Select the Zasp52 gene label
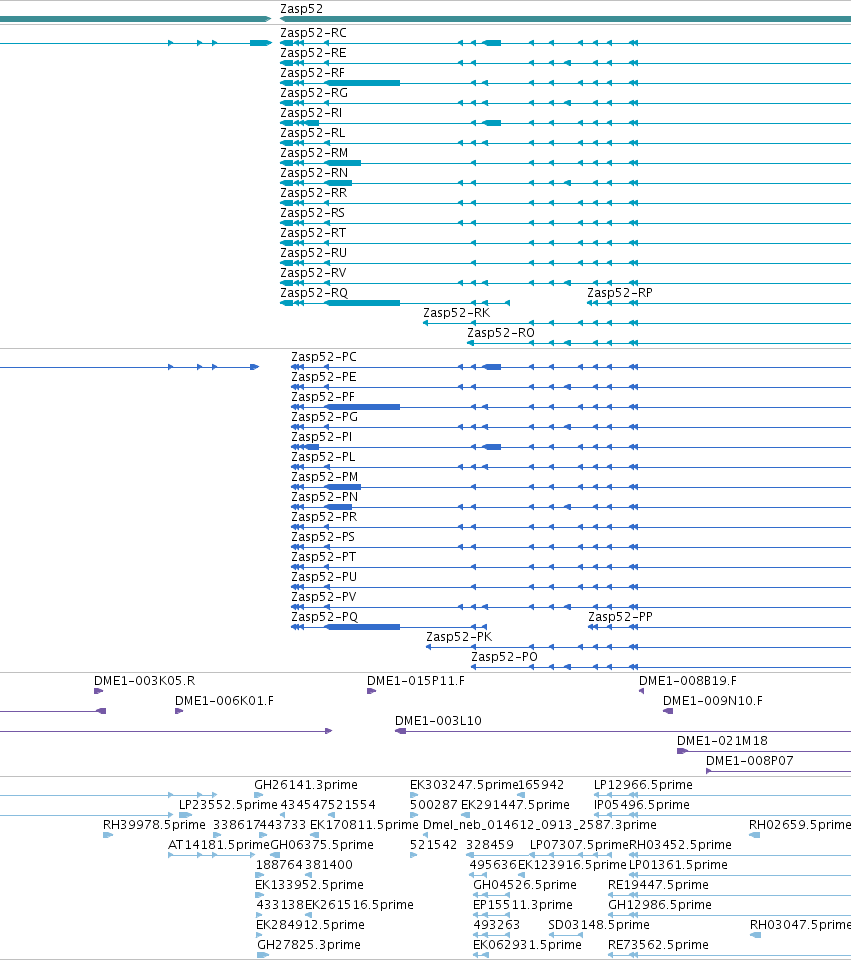 [x=301, y=9]
